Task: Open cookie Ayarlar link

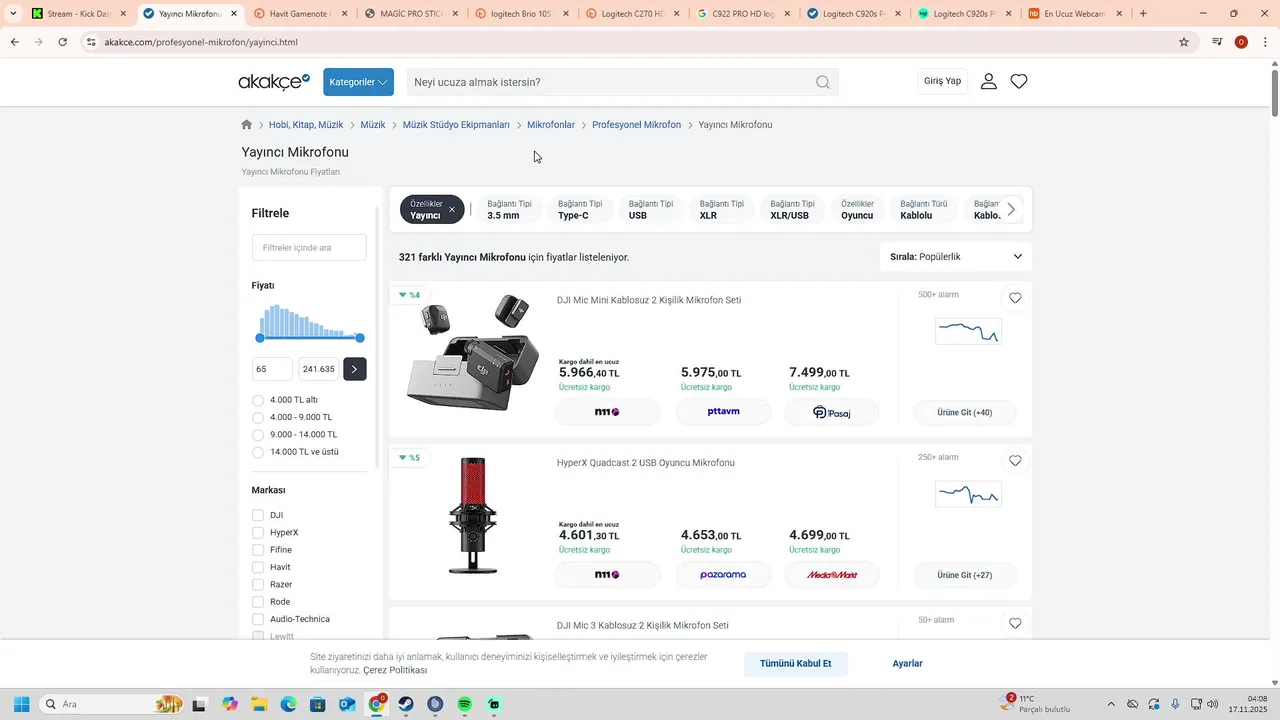Action: tap(907, 664)
